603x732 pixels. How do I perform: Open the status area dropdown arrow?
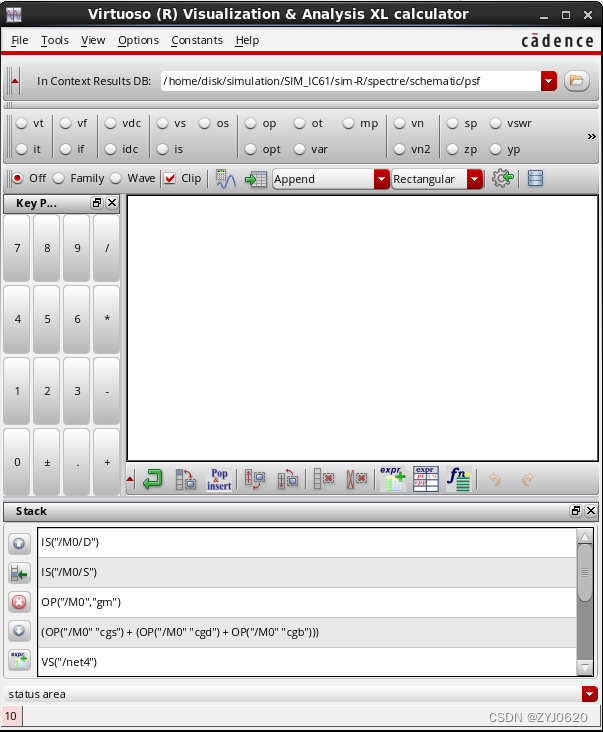tap(589, 694)
